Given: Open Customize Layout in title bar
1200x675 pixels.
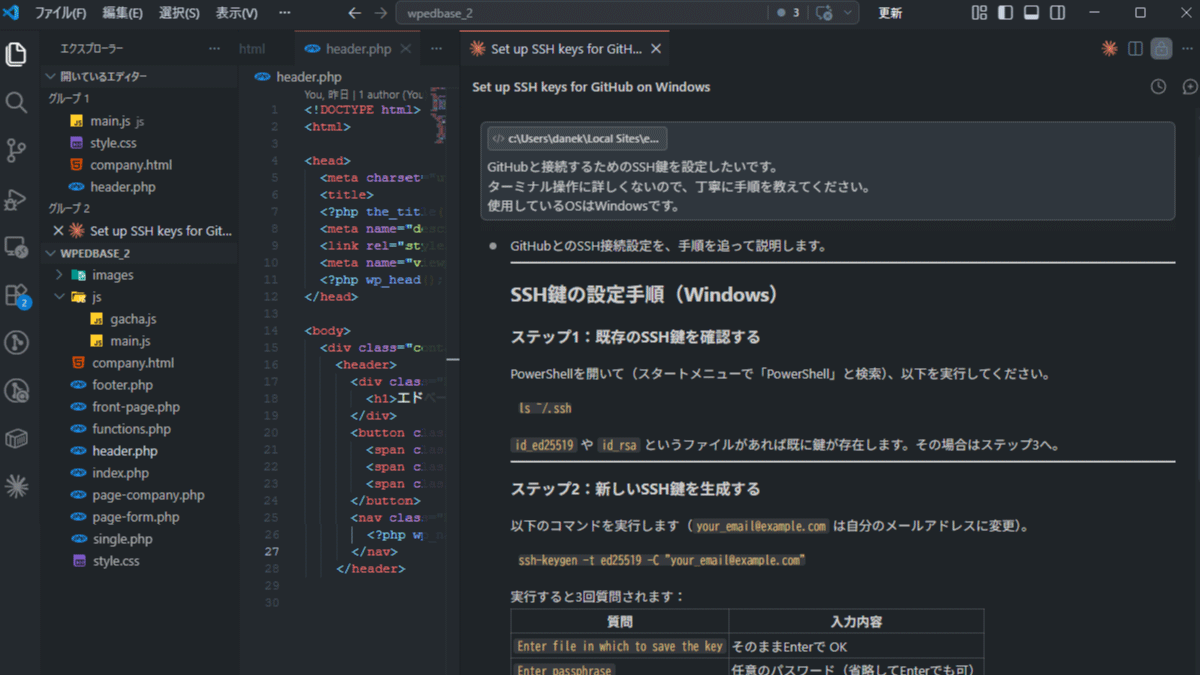Looking at the screenshot, I should click(x=980, y=13).
